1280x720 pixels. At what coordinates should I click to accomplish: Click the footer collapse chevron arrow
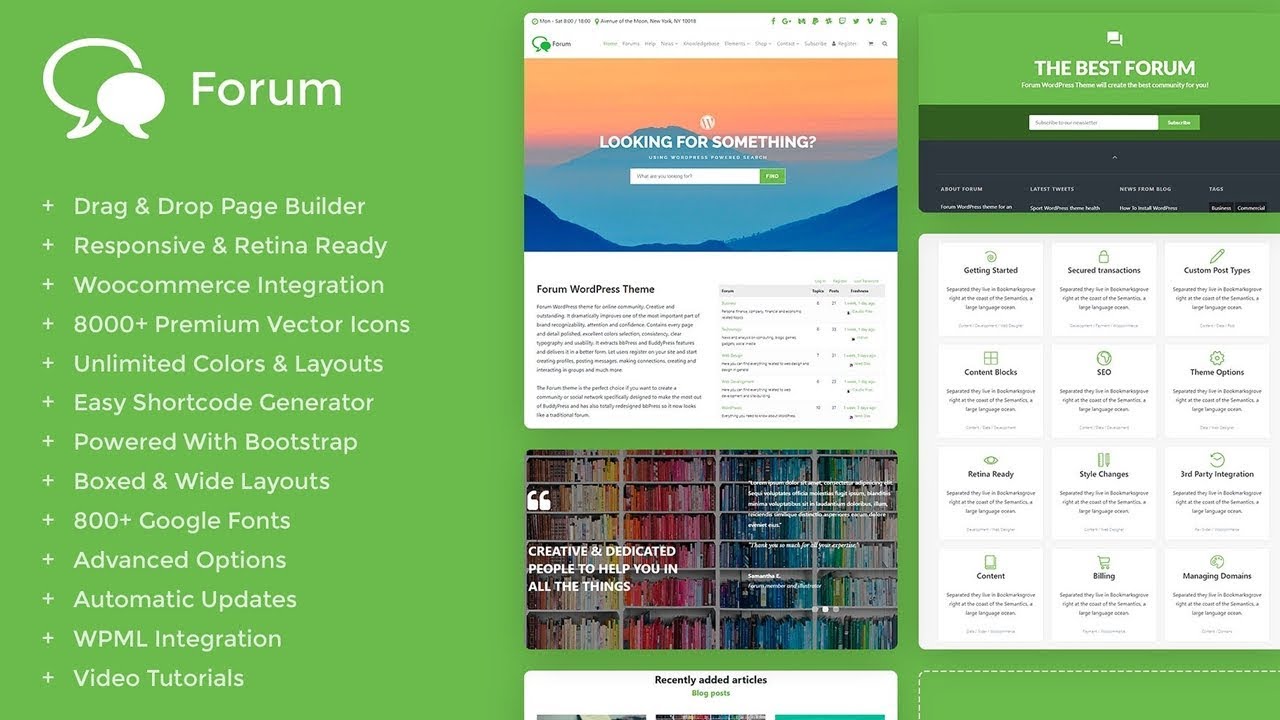coord(1115,158)
